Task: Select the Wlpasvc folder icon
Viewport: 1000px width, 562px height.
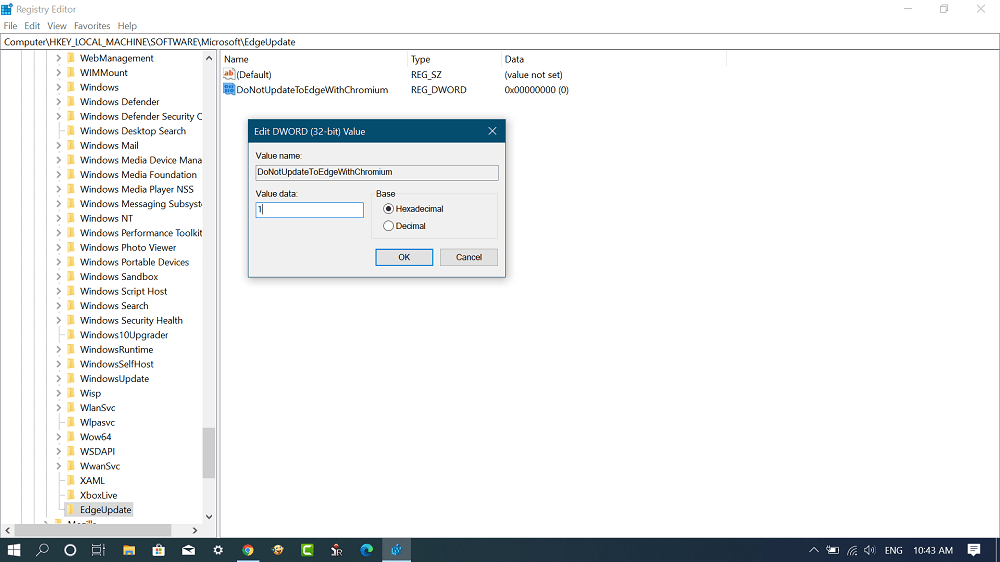Action: coord(71,422)
